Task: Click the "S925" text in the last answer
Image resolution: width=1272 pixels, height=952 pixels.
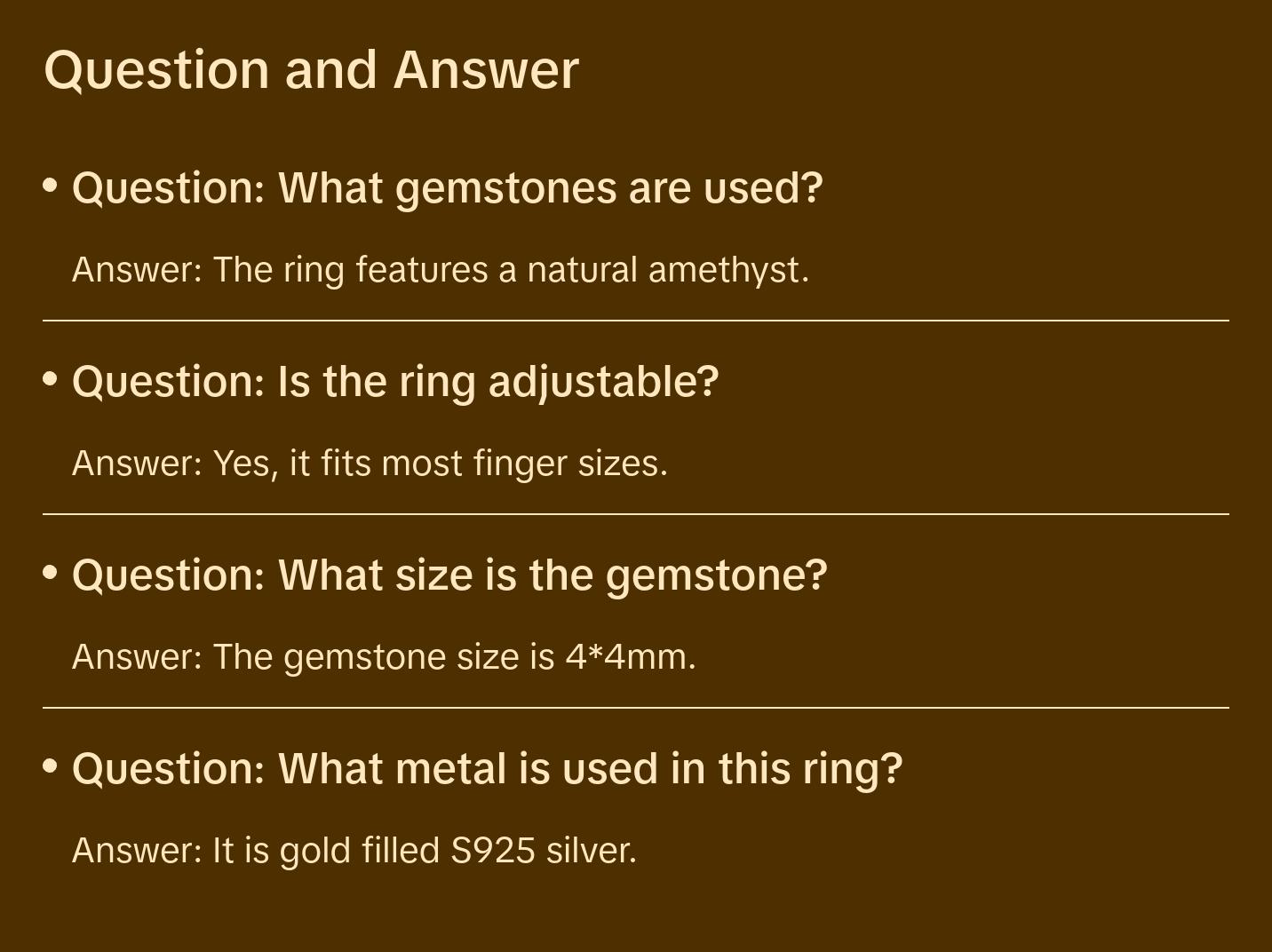Action: (x=493, y=851)
